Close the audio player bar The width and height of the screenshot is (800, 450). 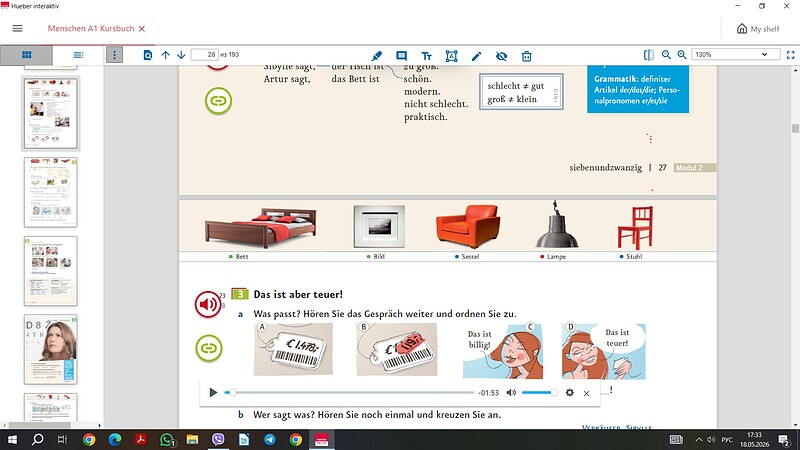tap(587, 393)
